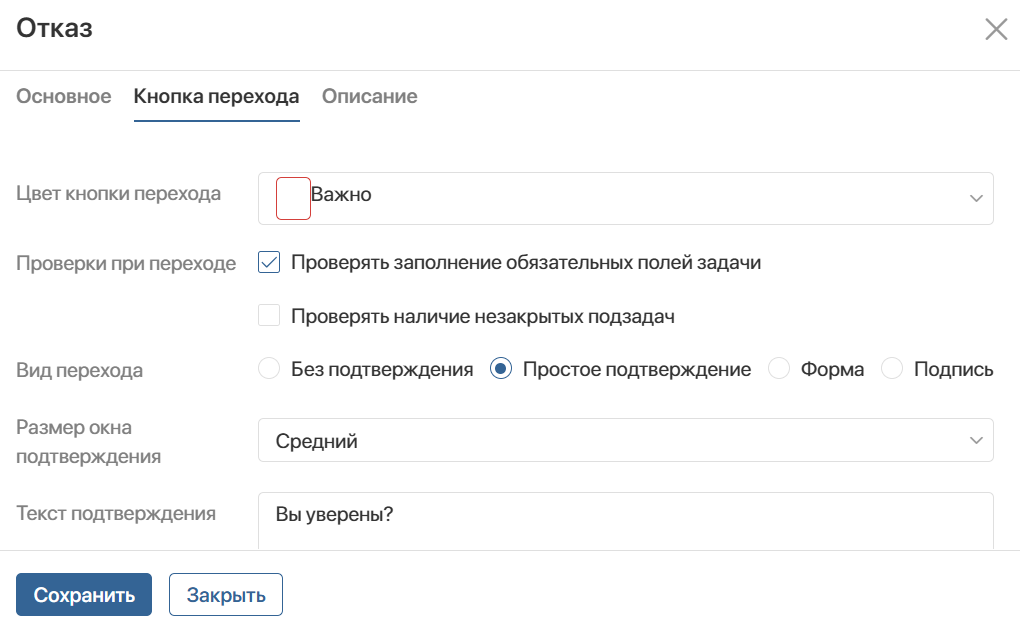Click the Вид перехода label

point(79,370)
